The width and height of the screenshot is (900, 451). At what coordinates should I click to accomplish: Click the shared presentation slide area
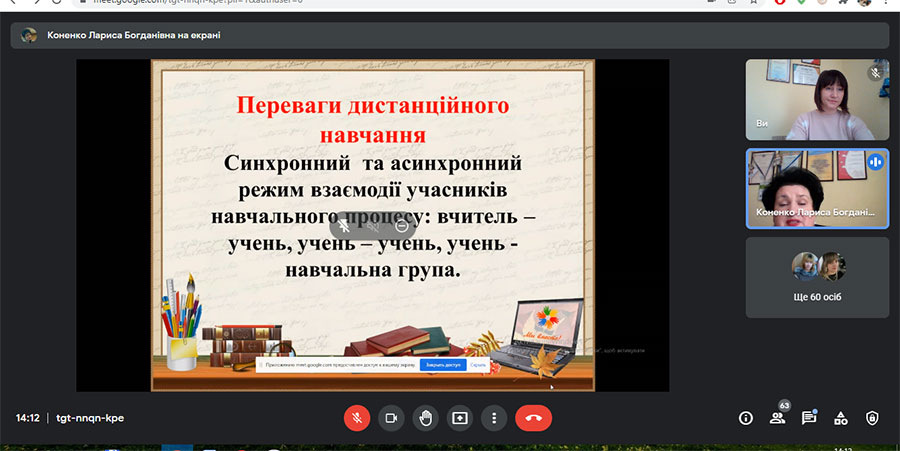click(x=373, y=225)
